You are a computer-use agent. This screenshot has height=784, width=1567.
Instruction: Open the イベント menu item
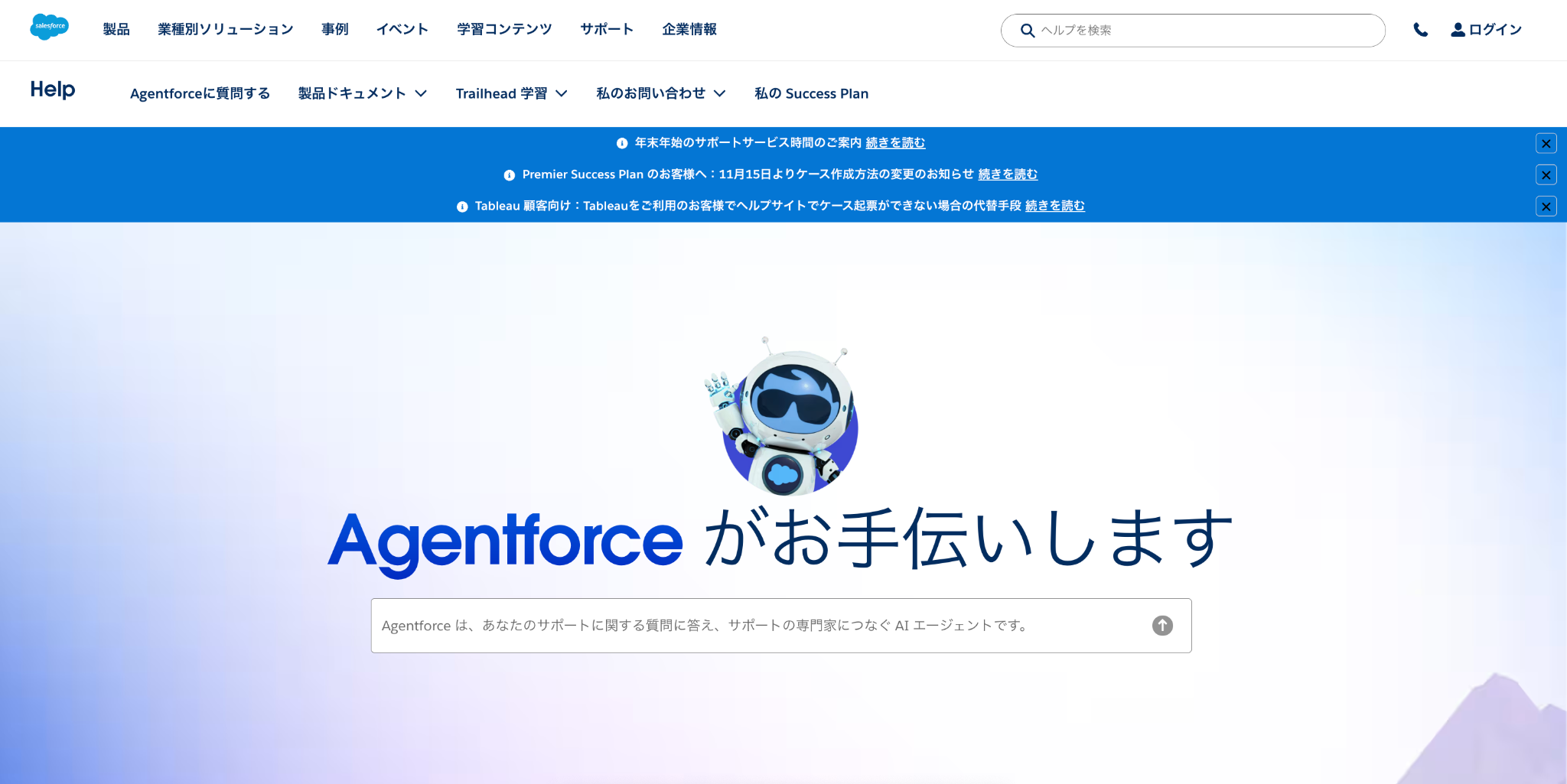[402, 29]
